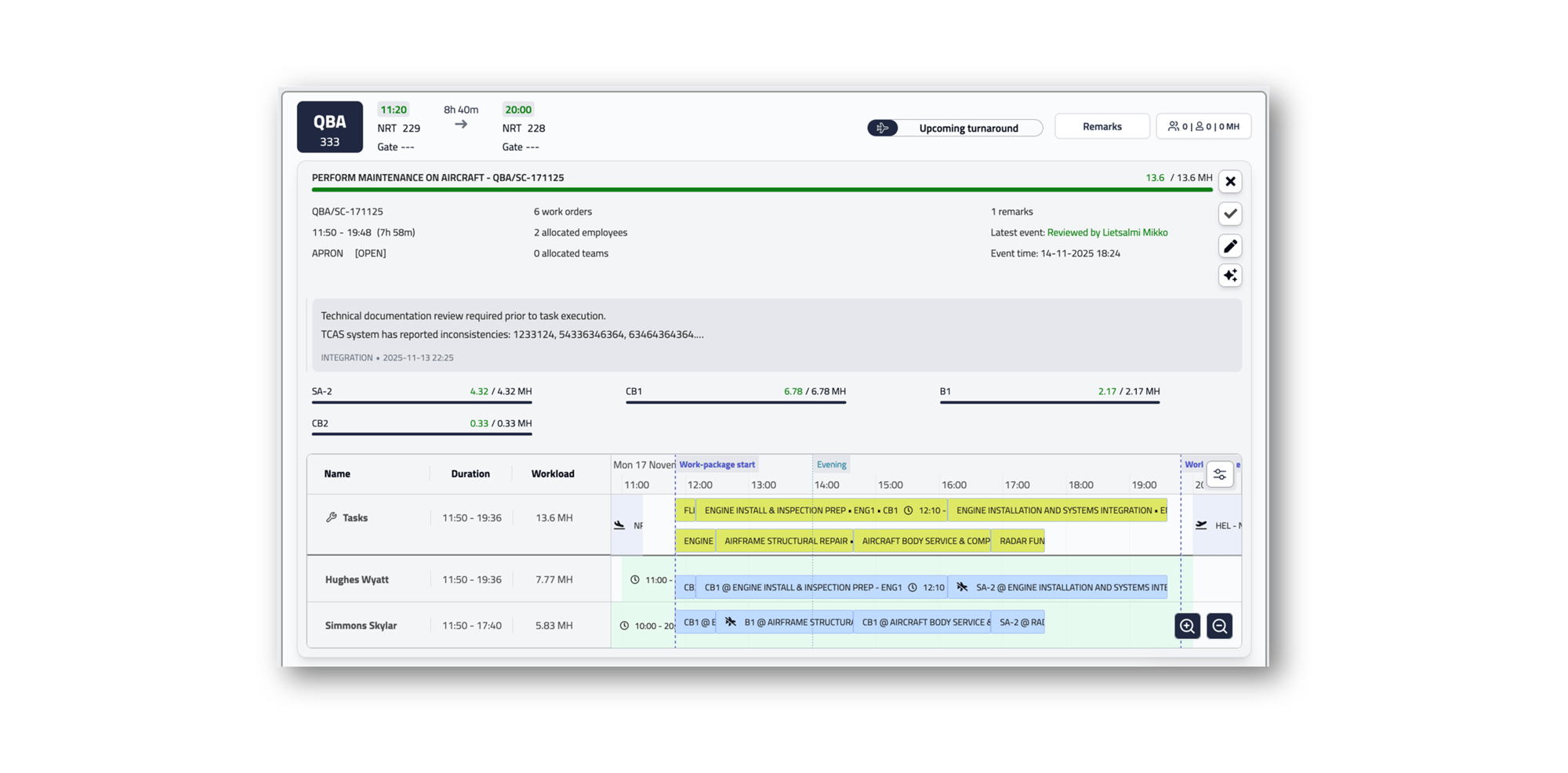This screenshot has width=1568, height=773.
Task: Click the departing plane icon near HEL
Action: pyautogui.click(x=1201, y=525)
